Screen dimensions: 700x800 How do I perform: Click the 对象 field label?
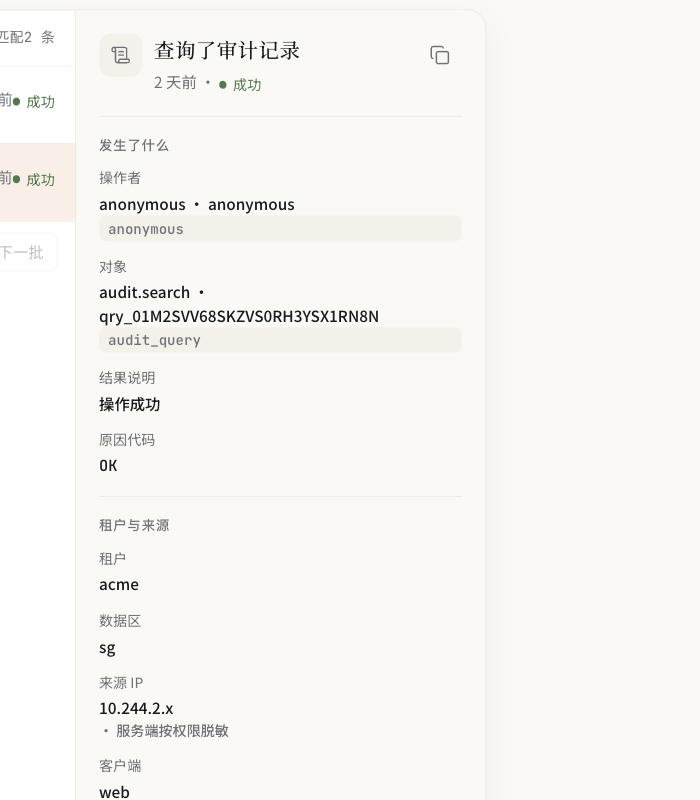(113, 266)
